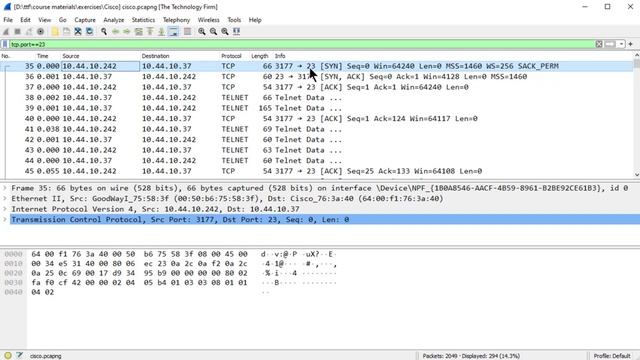Open the Capture menu
640x360 pixels.
(85, 20)
